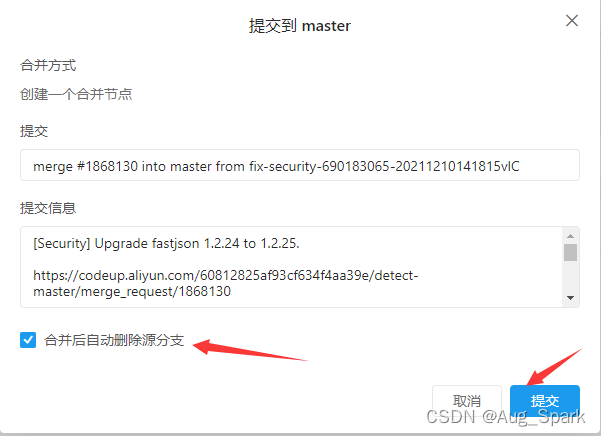This screenshot has width=601, height=436.
Task: Close the 提交到 master dialog
Action: pos(571,21)
